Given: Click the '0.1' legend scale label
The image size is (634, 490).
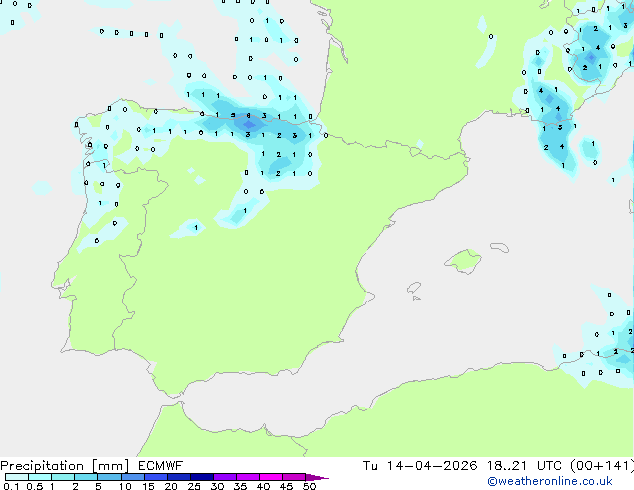Looking at the screenshot, I should pyautogui.click(x=11, y=486).
